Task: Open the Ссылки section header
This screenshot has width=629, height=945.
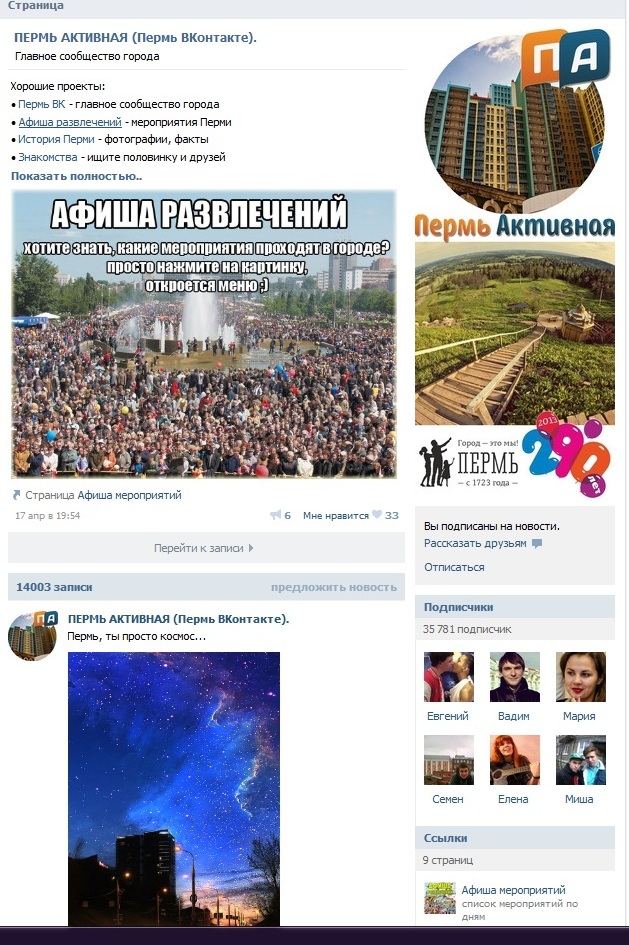Action: point(515,838)
